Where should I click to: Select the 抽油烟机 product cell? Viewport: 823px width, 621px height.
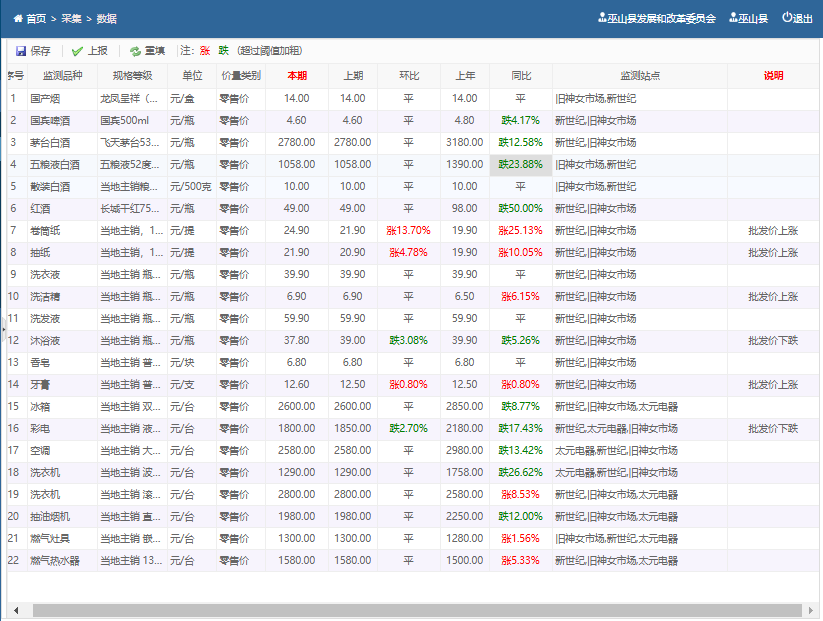point(62,517)
